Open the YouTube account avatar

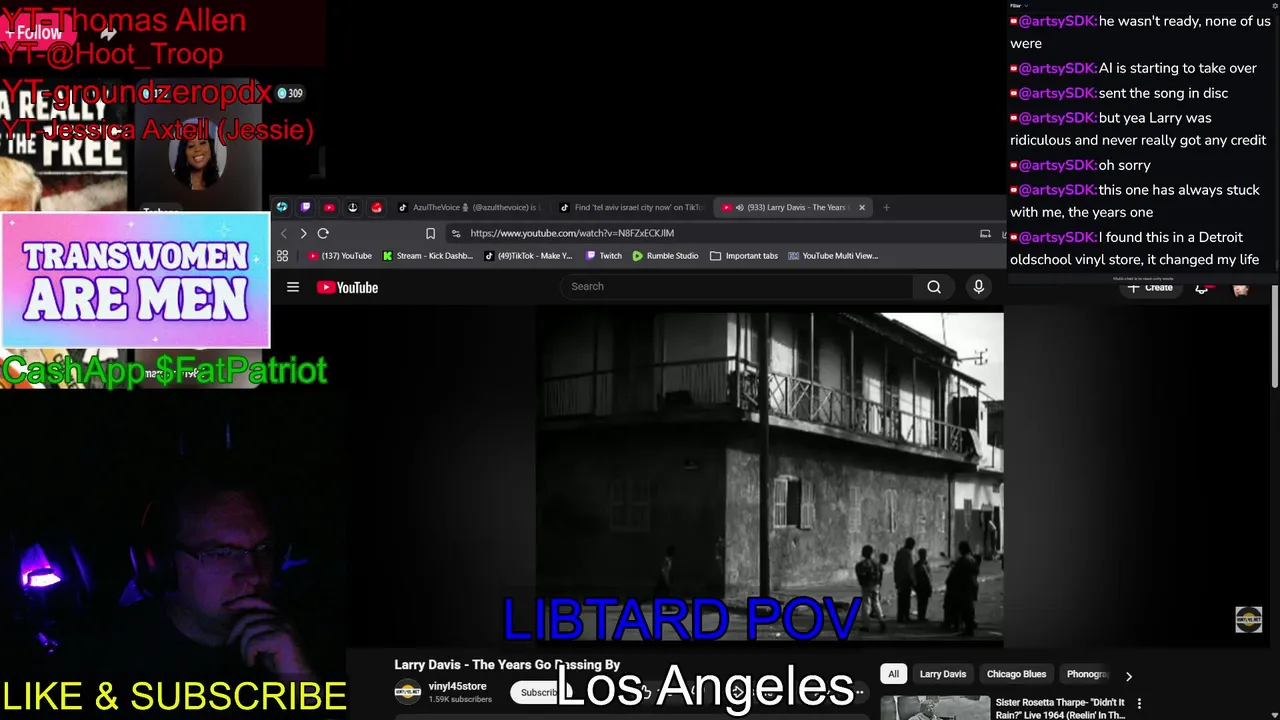point(1241,288)
